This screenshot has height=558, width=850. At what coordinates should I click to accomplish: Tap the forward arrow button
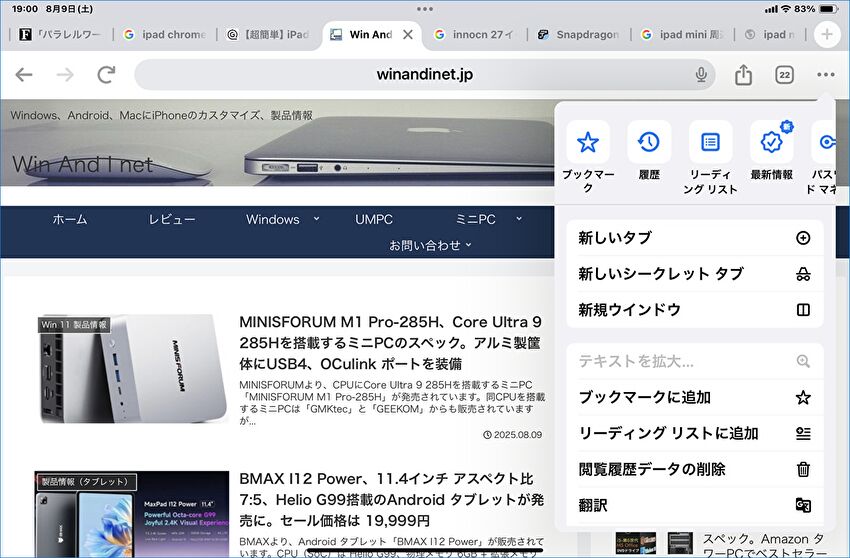(65, 75)
